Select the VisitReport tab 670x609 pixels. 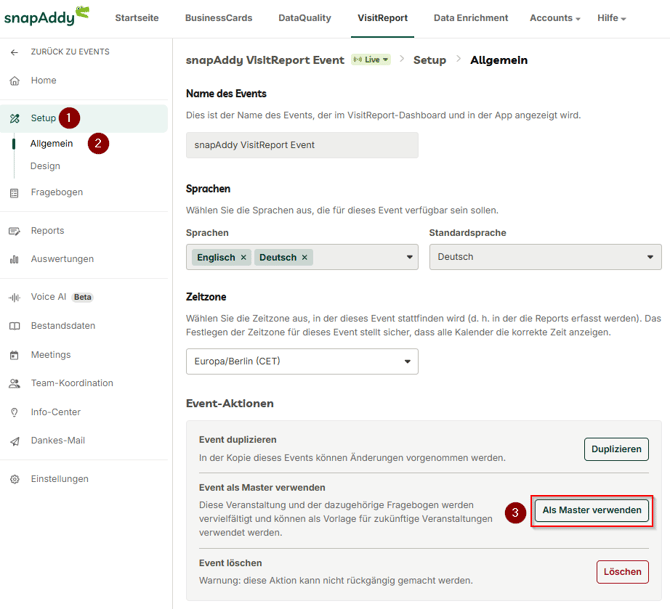[382, 18]
